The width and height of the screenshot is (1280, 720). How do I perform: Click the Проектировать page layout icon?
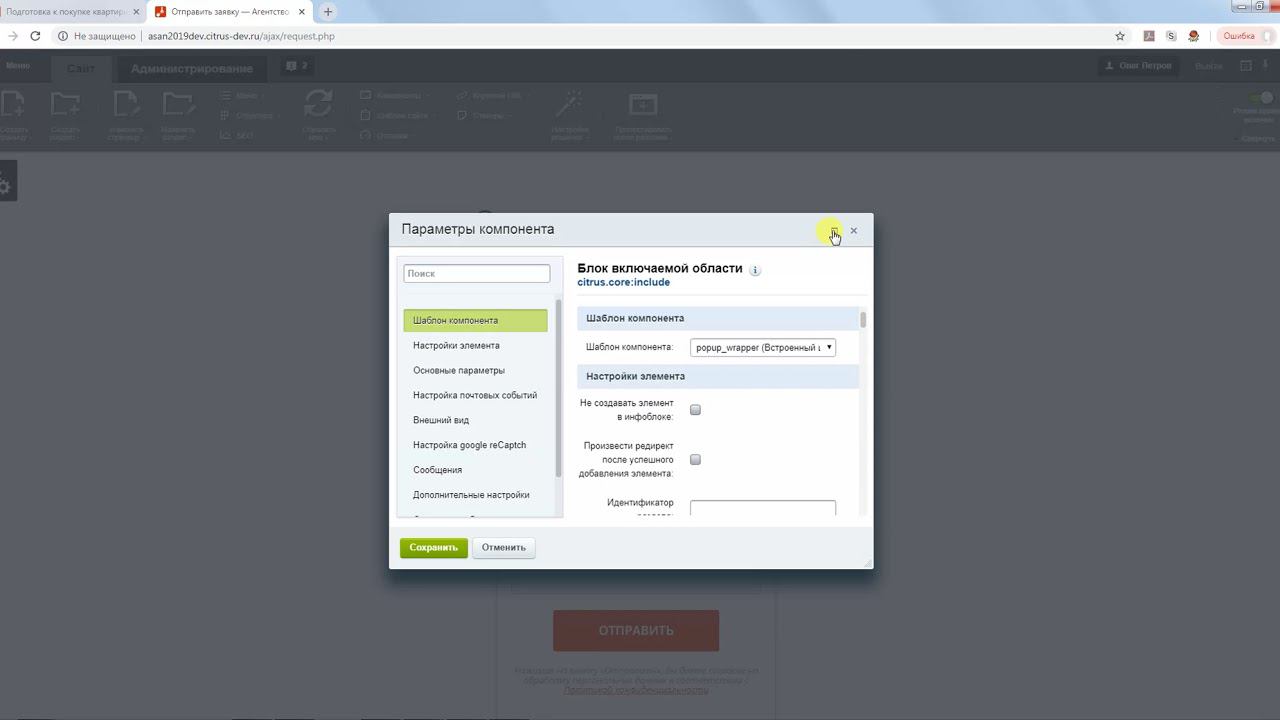click(643, 105)
